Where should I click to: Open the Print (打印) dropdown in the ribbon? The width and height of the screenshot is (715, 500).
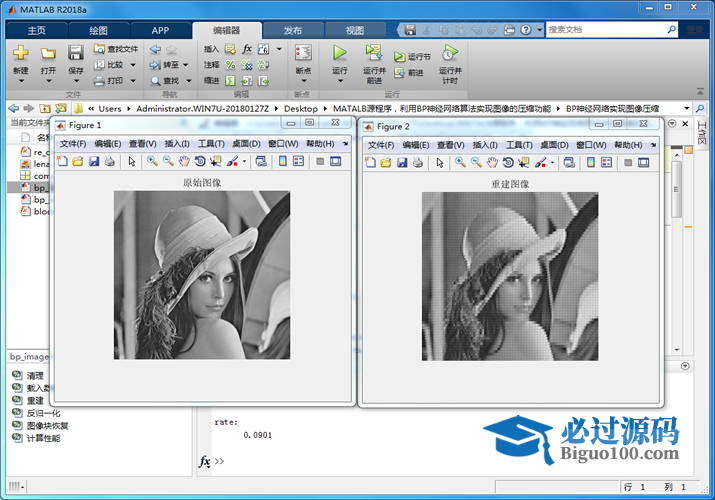coord(119,81)
